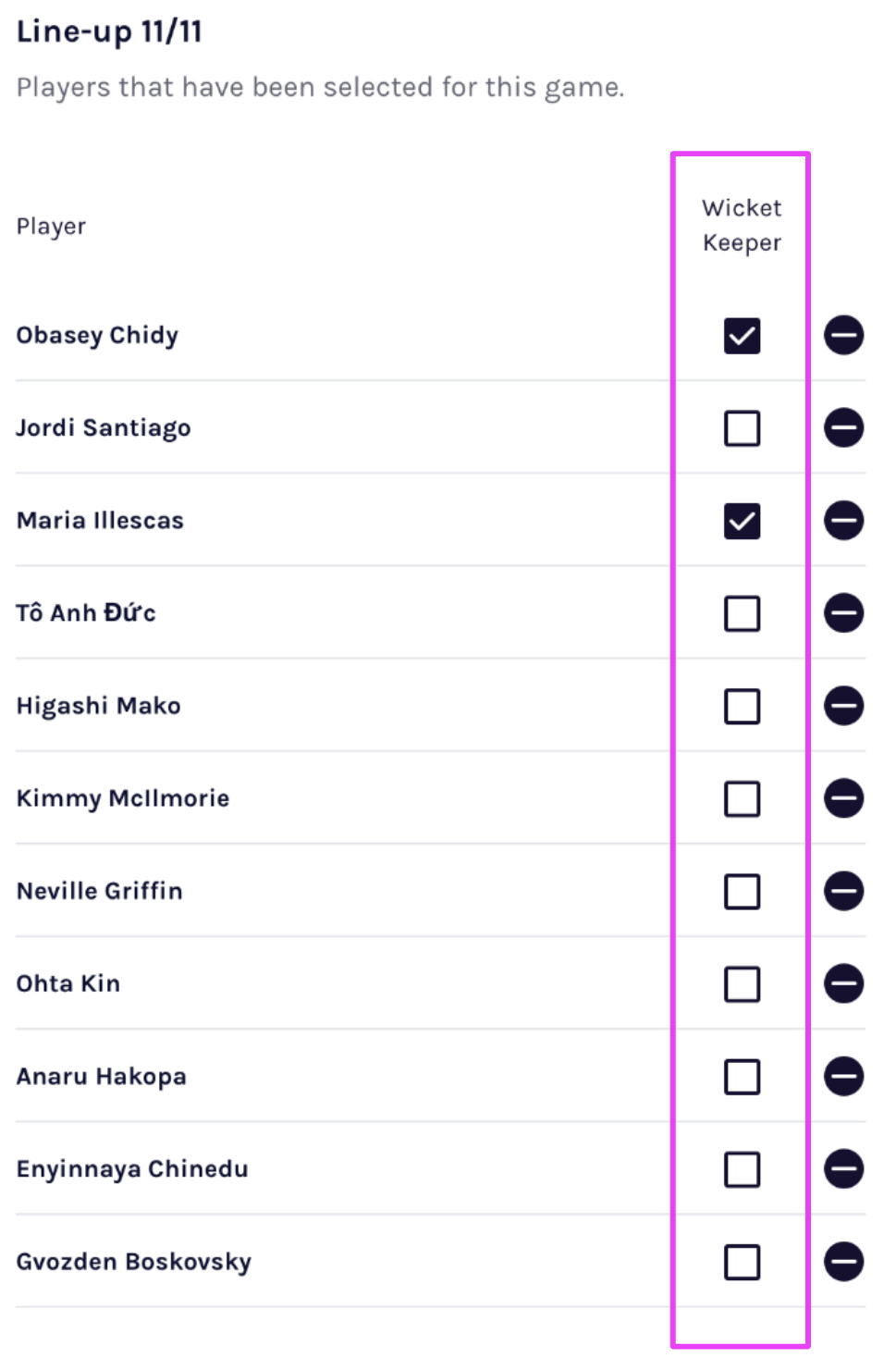Image resolution: width=896 pixels, height=1358 pixels.
Task: Click minus icon next to Maria Illescas
Action: (x=843, y=520)
